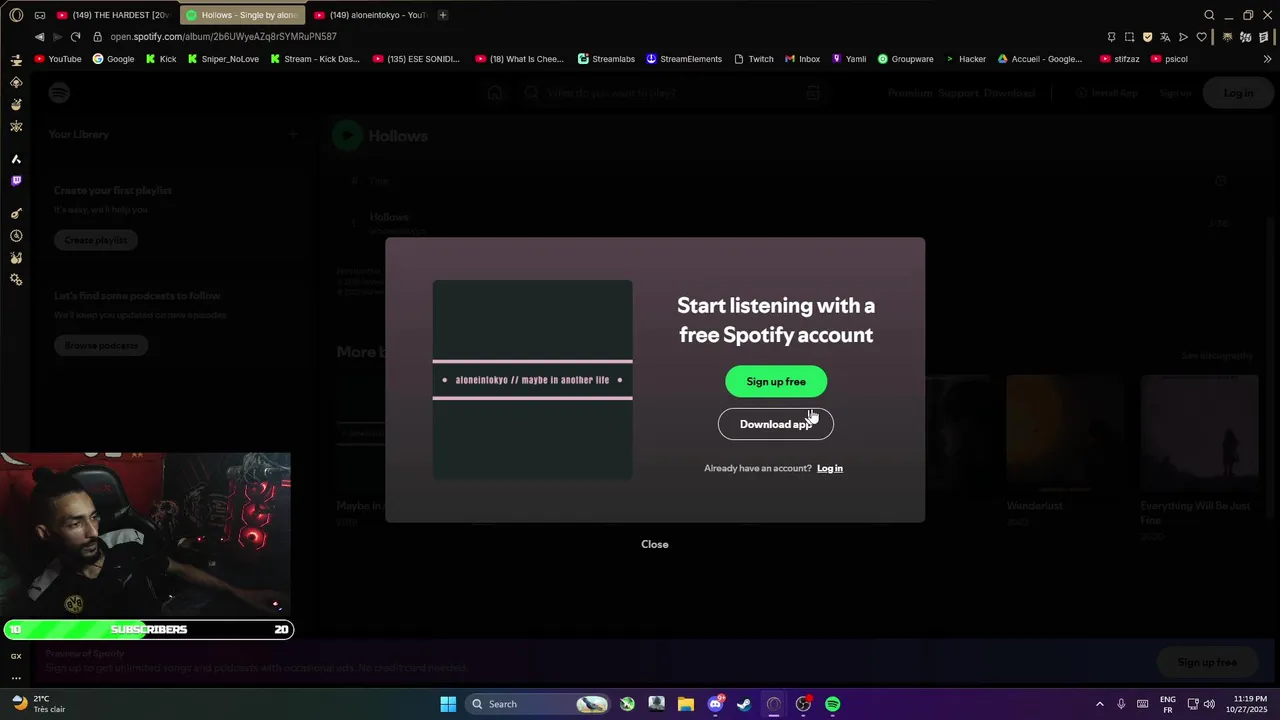The image size is (1280, 720).
Task: Open the ad blocker shield icon
Action: (x=1147, y=37)
